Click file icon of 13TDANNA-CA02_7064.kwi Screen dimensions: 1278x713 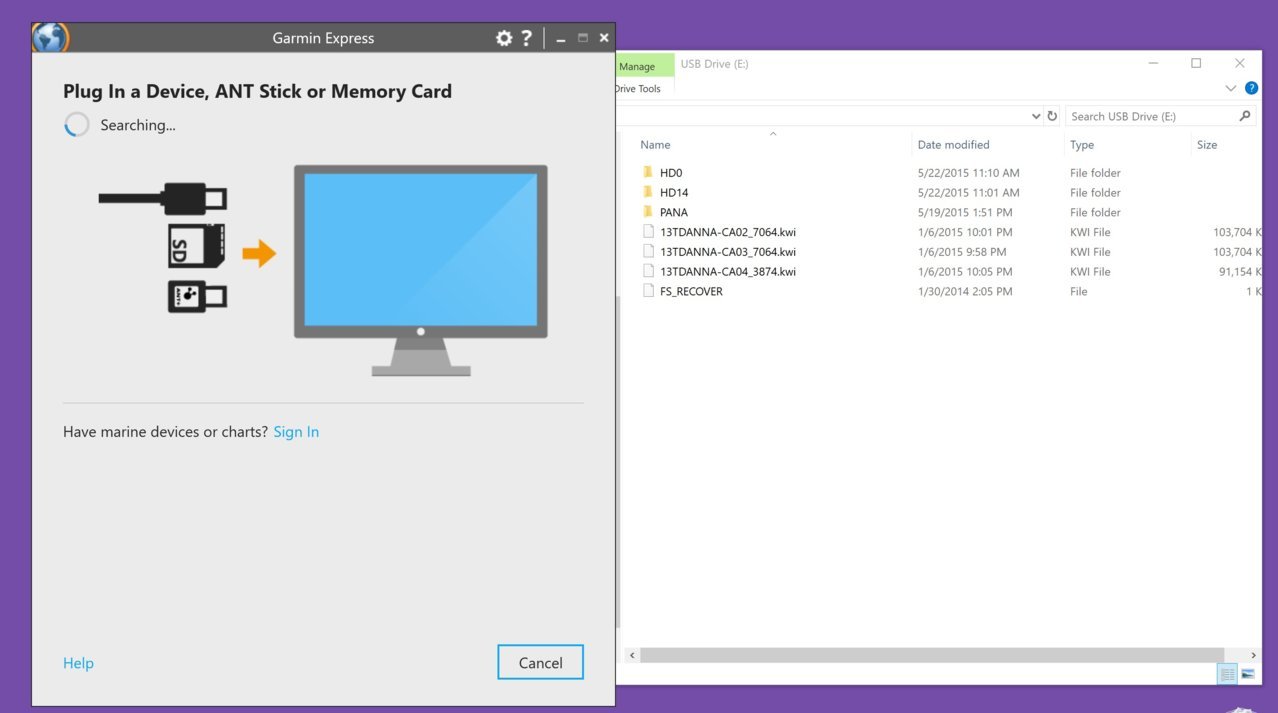pos(648,232)
